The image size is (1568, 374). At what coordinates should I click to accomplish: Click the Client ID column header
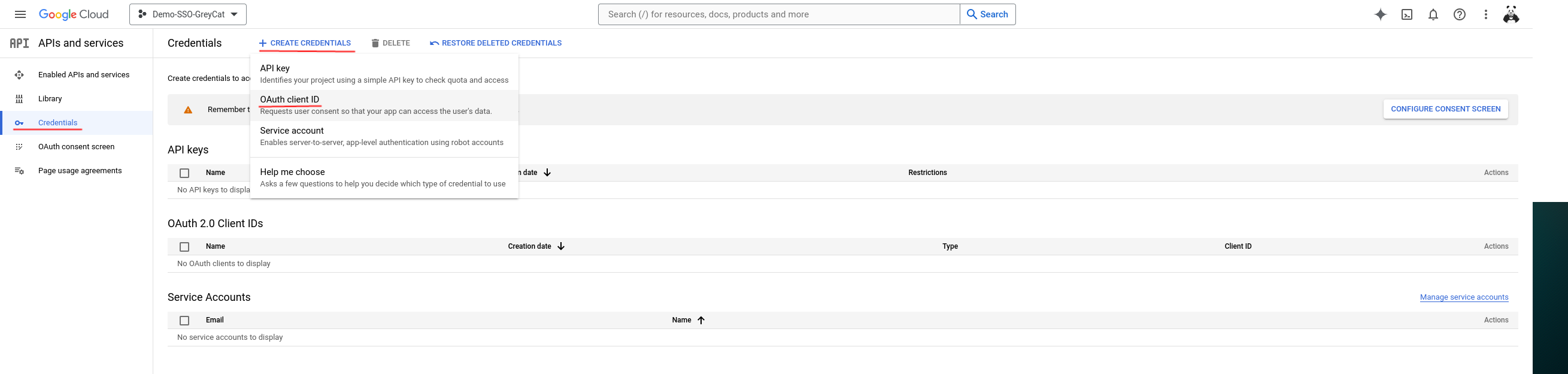click(1238, 246)
